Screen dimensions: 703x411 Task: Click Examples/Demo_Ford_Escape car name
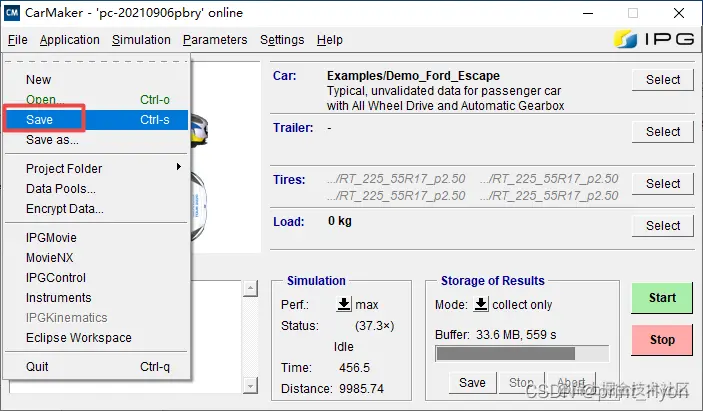(413, 76)
